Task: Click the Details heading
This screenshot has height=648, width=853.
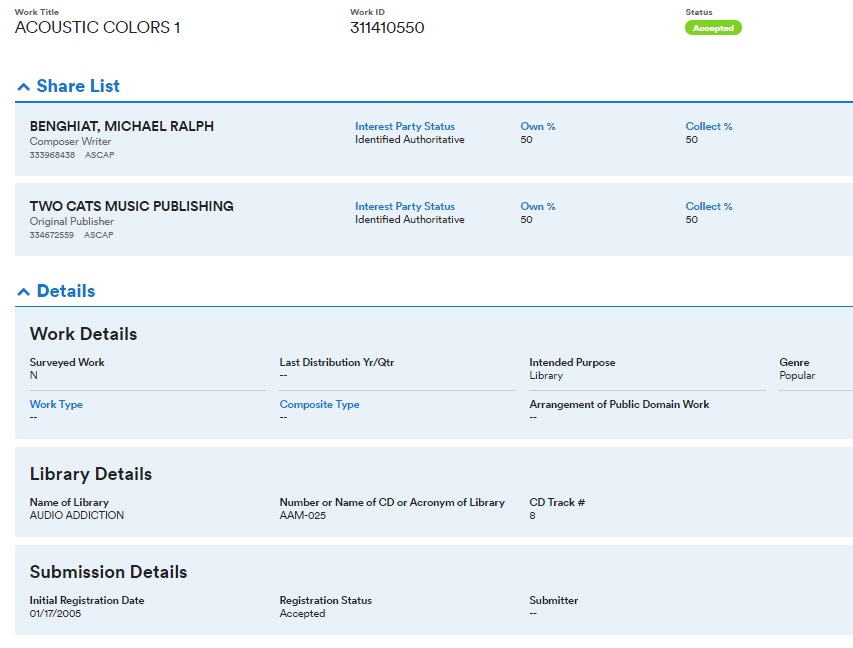Action: click(66, 291)
